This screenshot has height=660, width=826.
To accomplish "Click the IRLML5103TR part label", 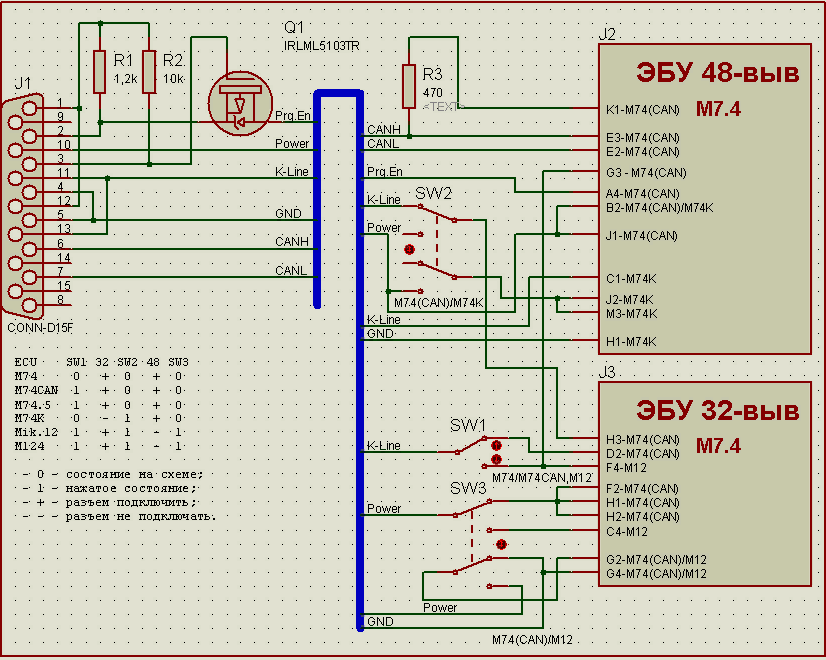I will [x=321, y=46].
